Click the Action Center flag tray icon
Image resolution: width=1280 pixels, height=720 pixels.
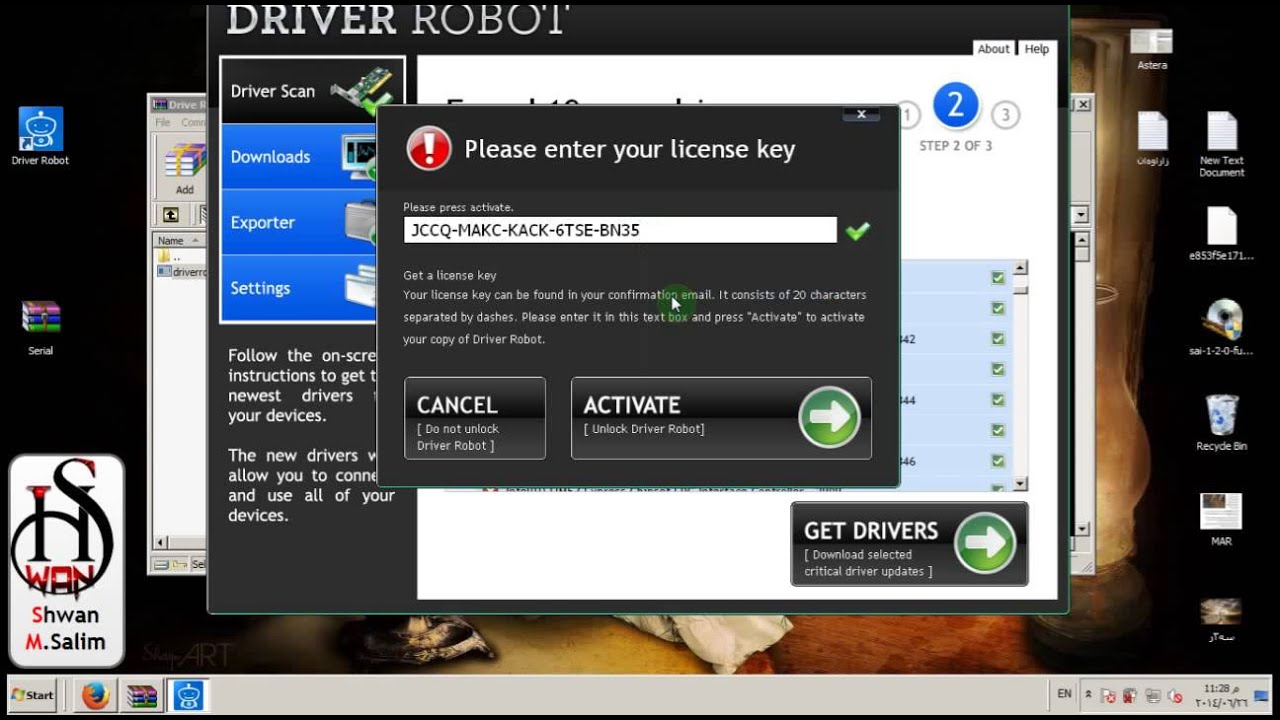pos(1109,695)
